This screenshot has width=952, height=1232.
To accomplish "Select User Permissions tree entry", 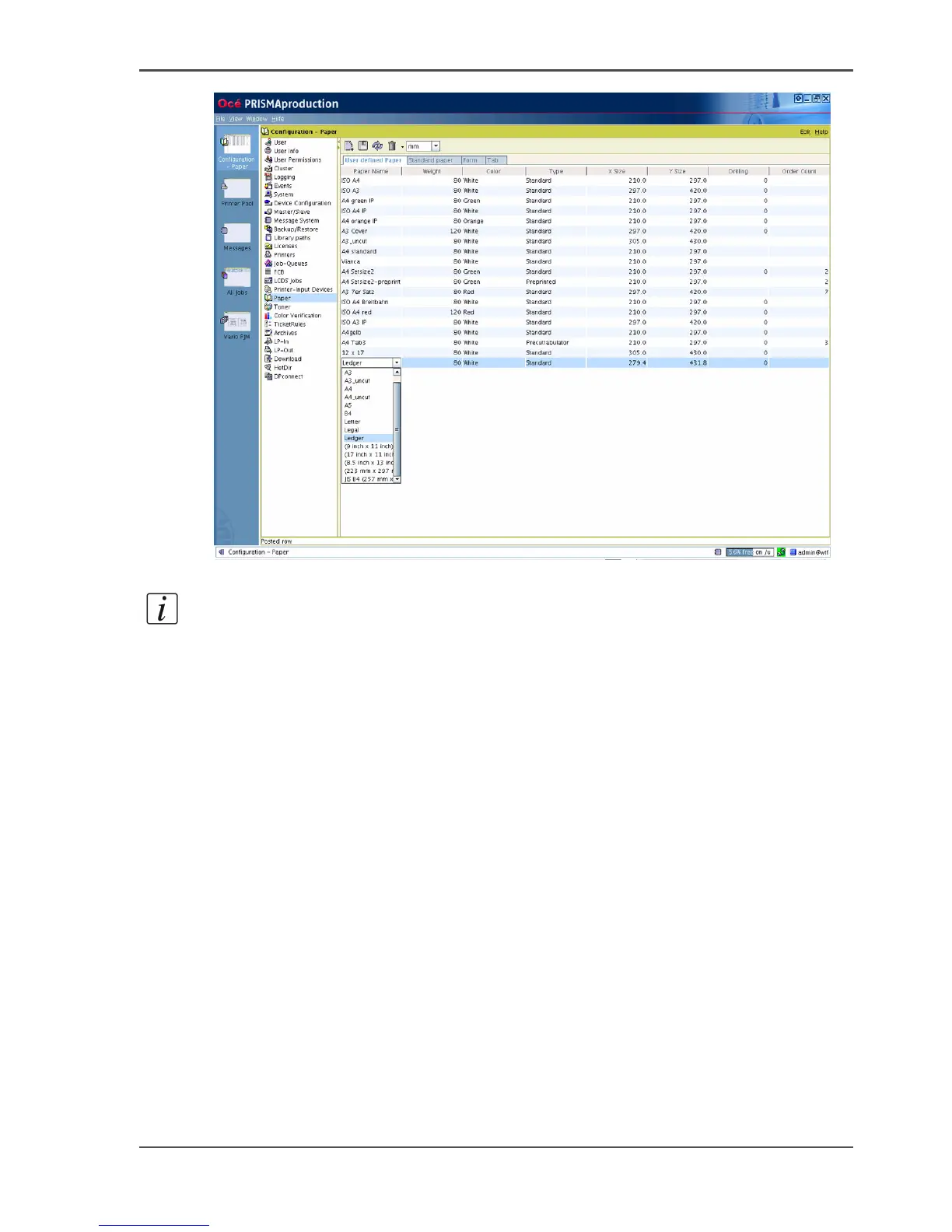I will click(297, 159).
